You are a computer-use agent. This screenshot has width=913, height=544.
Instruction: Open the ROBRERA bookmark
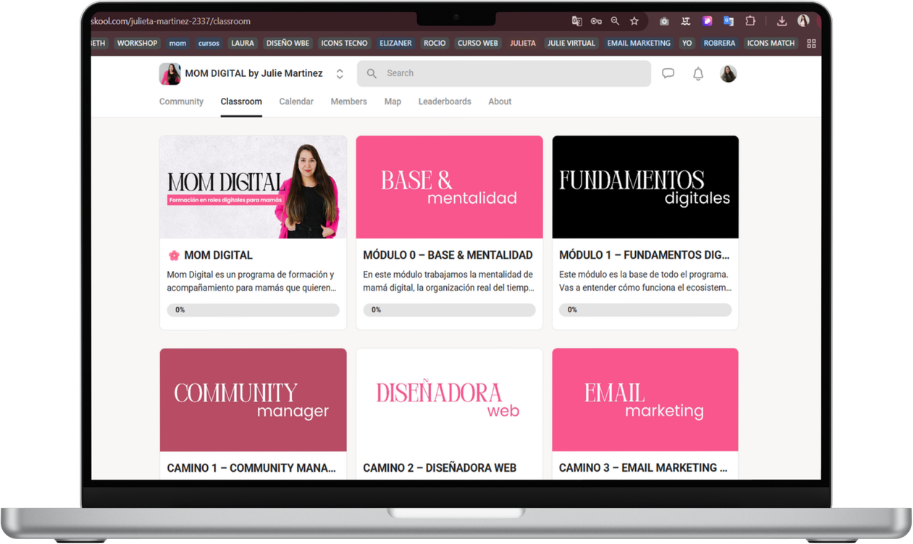coord(719,43)
